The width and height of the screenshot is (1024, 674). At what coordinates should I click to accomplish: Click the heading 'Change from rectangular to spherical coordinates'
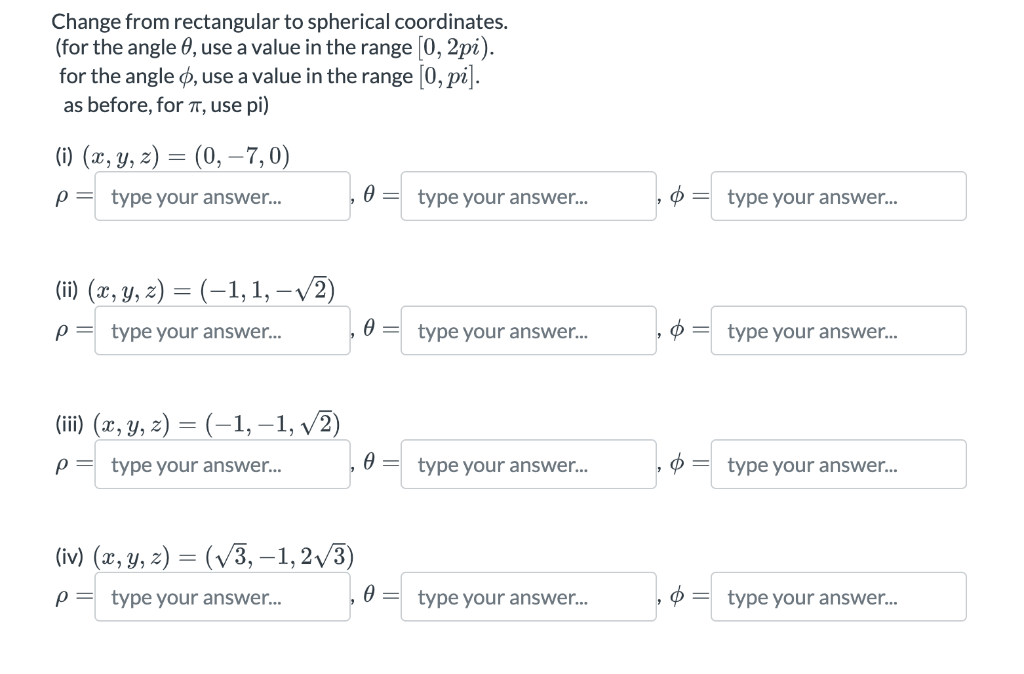pyautogui.click(x=280, y=22)
